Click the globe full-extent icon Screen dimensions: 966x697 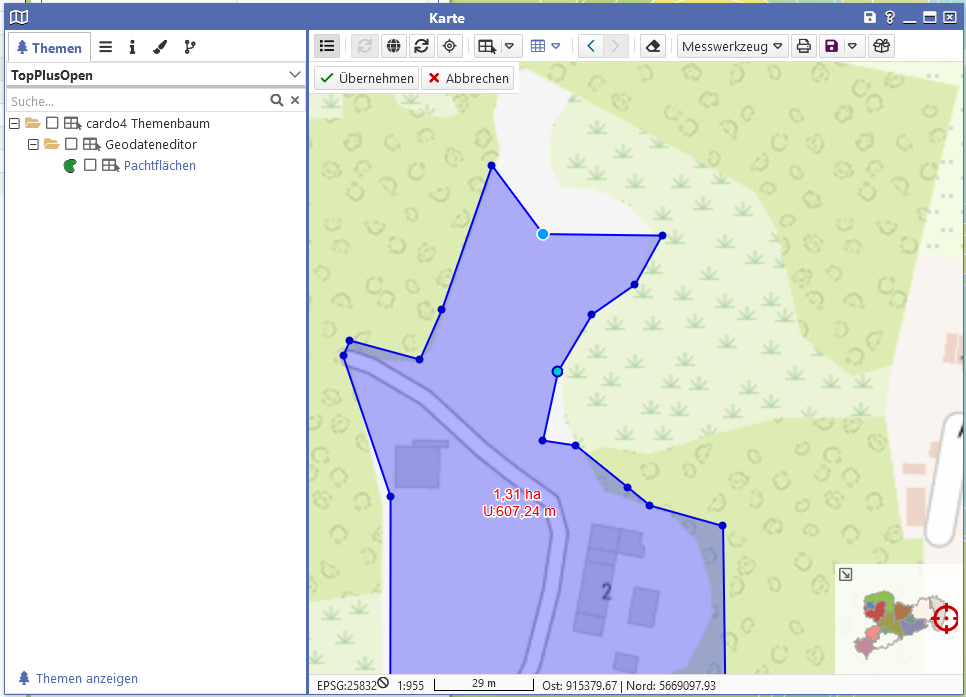tap(393, 46)
